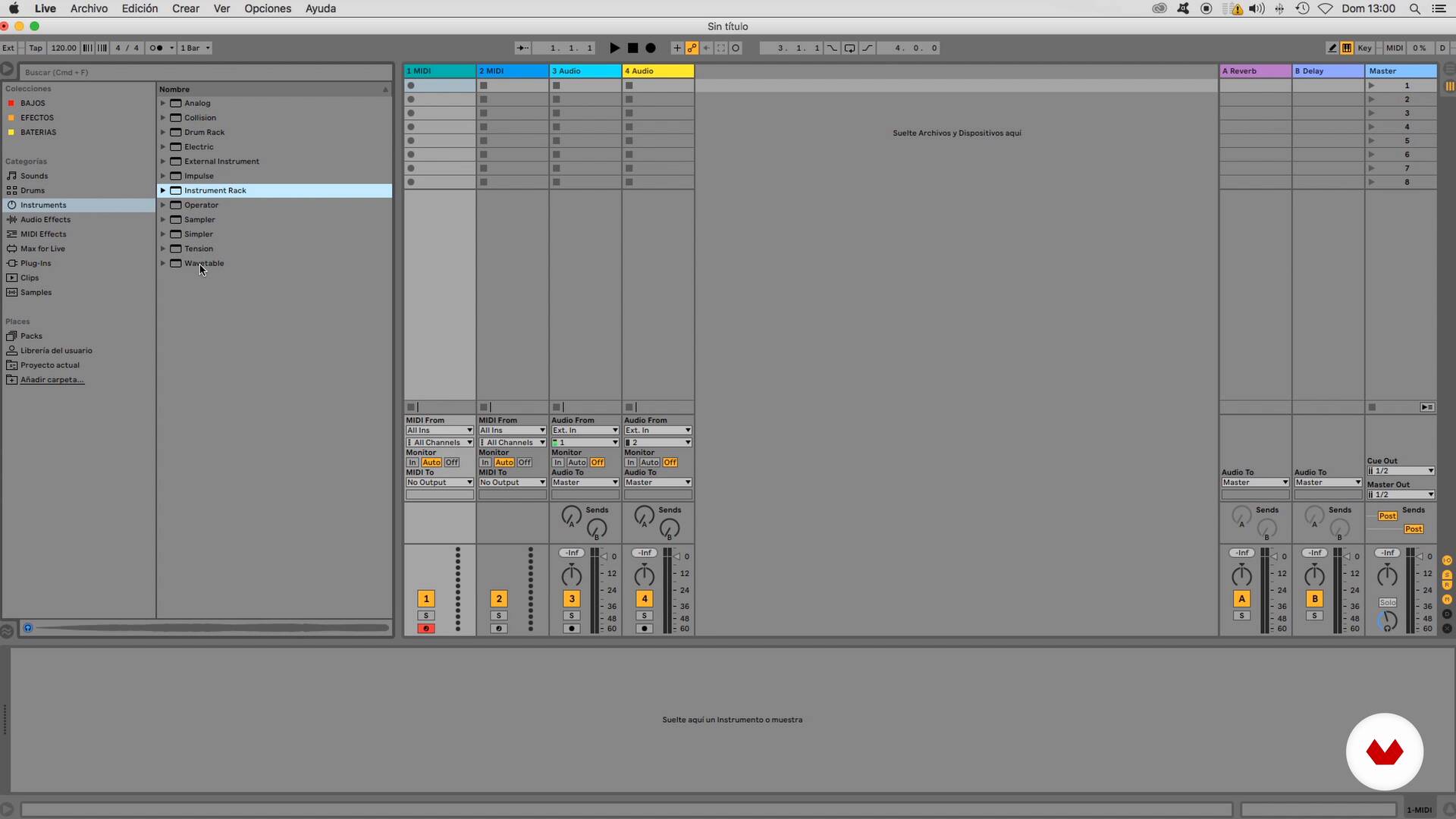Open Clips category in browser
This screenshot has height=819, width=1456.
(x=30, y=278)
